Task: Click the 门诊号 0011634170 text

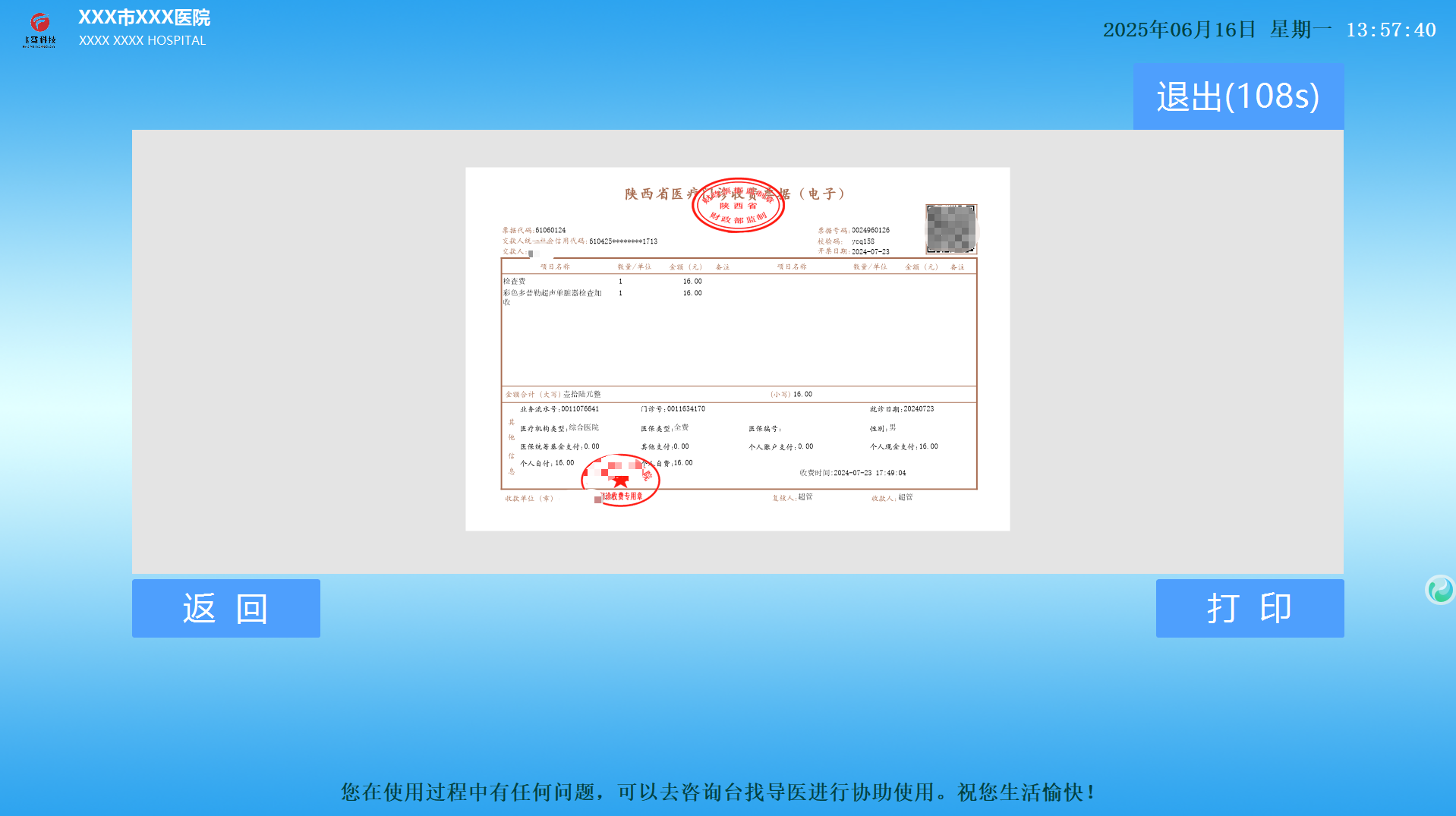Action: click(673, 409)
